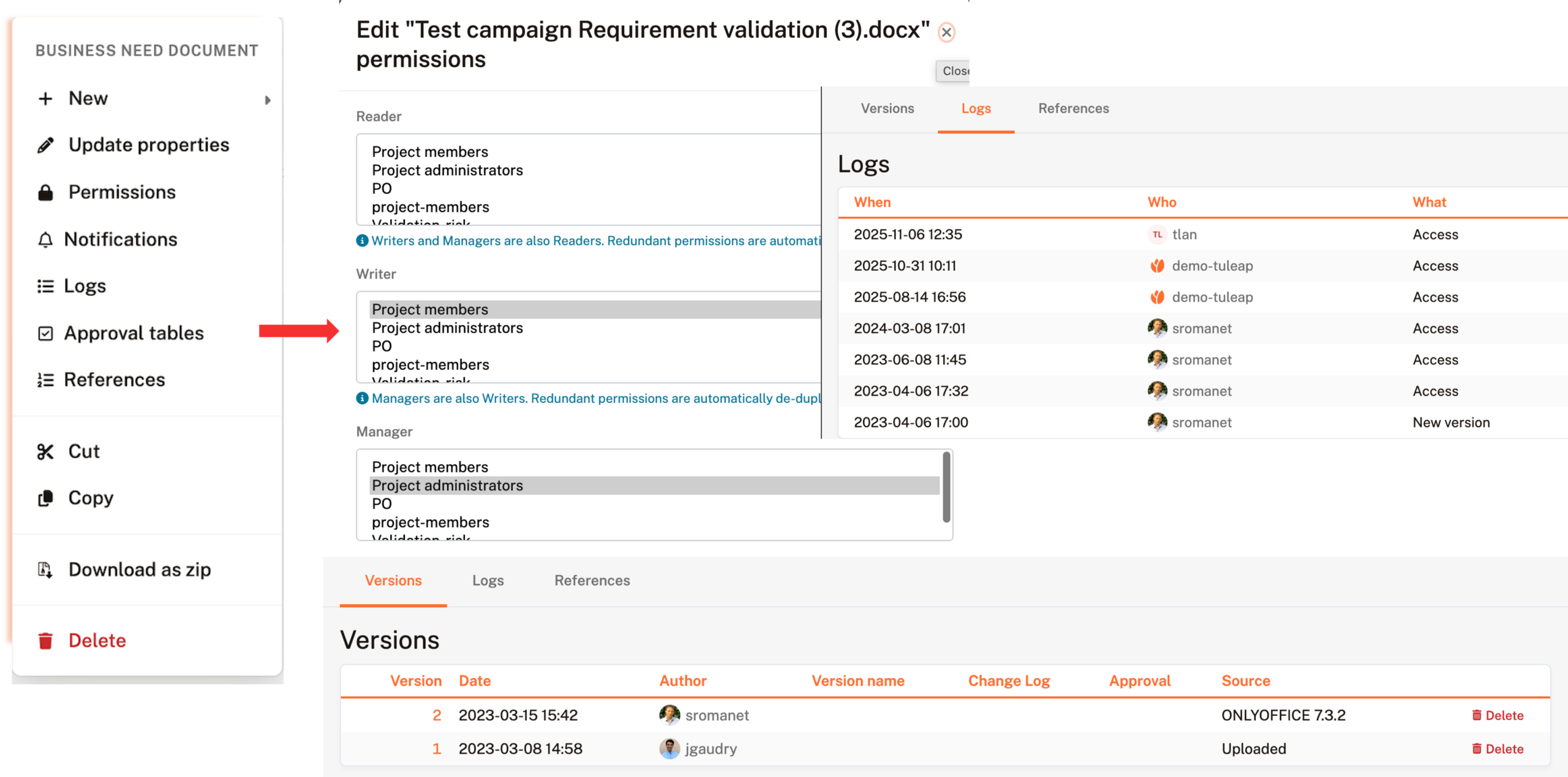Click the bell icon for Notifications

(x=45, y=239)
